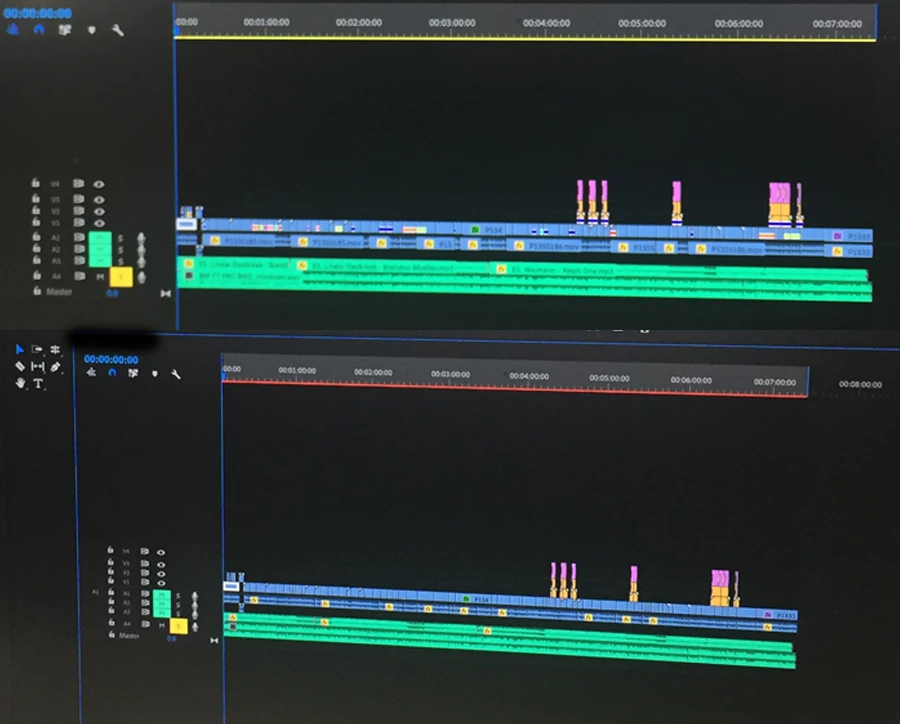The image size is (900, 724).
Task: Click 00:03:00:00 on lower timeline ruler
Action: [x=451, y=374]
